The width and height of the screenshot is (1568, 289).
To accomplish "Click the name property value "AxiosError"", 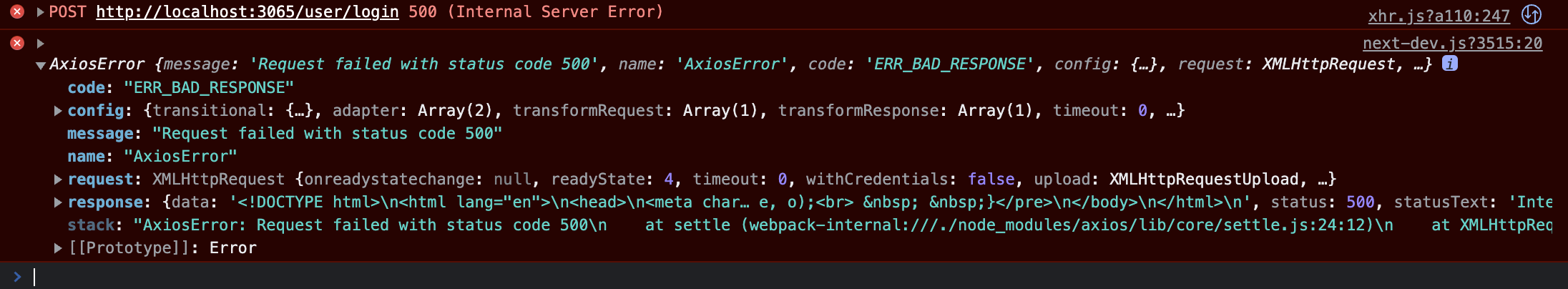I will coord(180,156).
